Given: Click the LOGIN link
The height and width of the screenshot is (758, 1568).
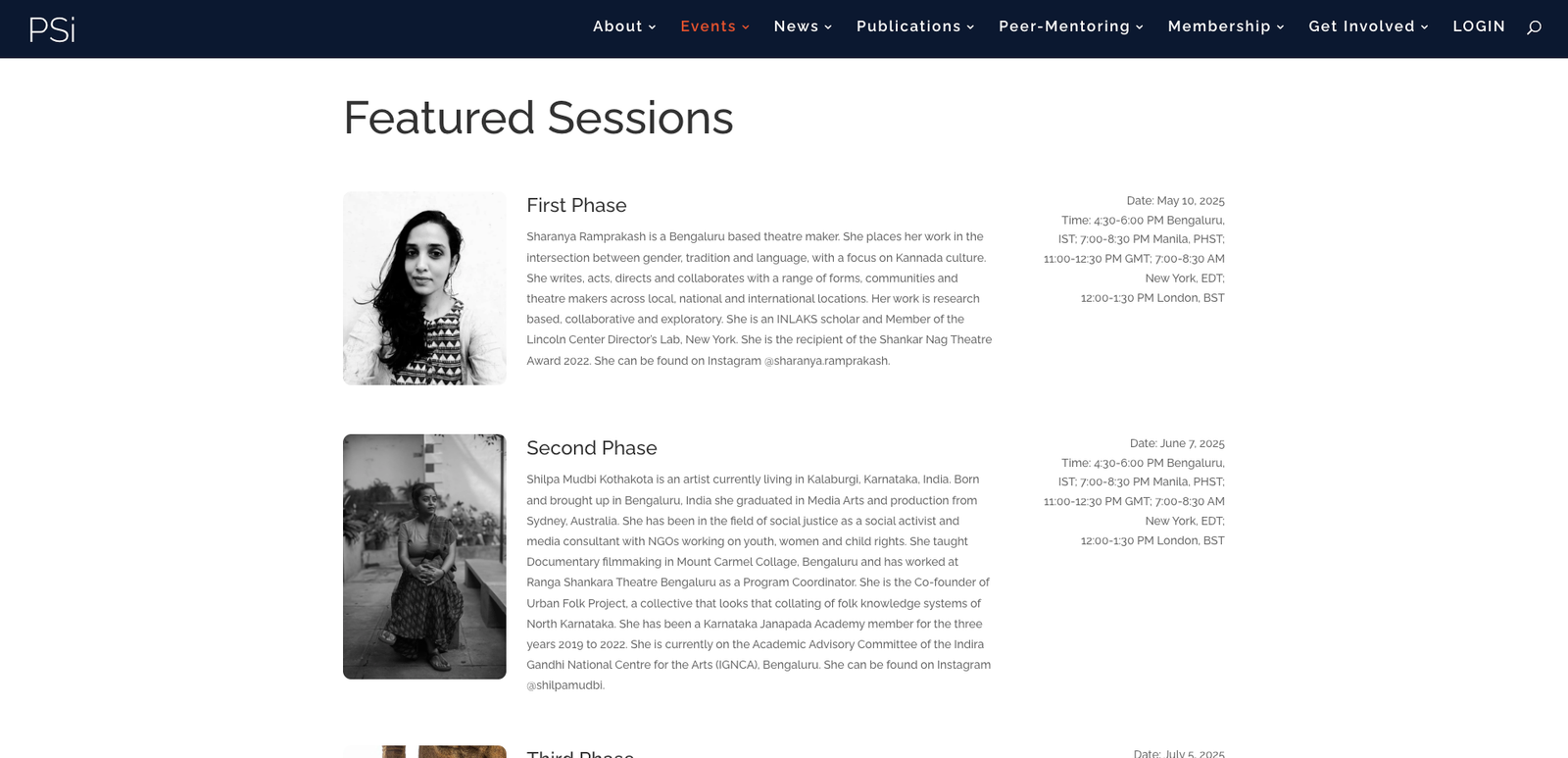Looking at the screenshot, I should click(1479, 26).
